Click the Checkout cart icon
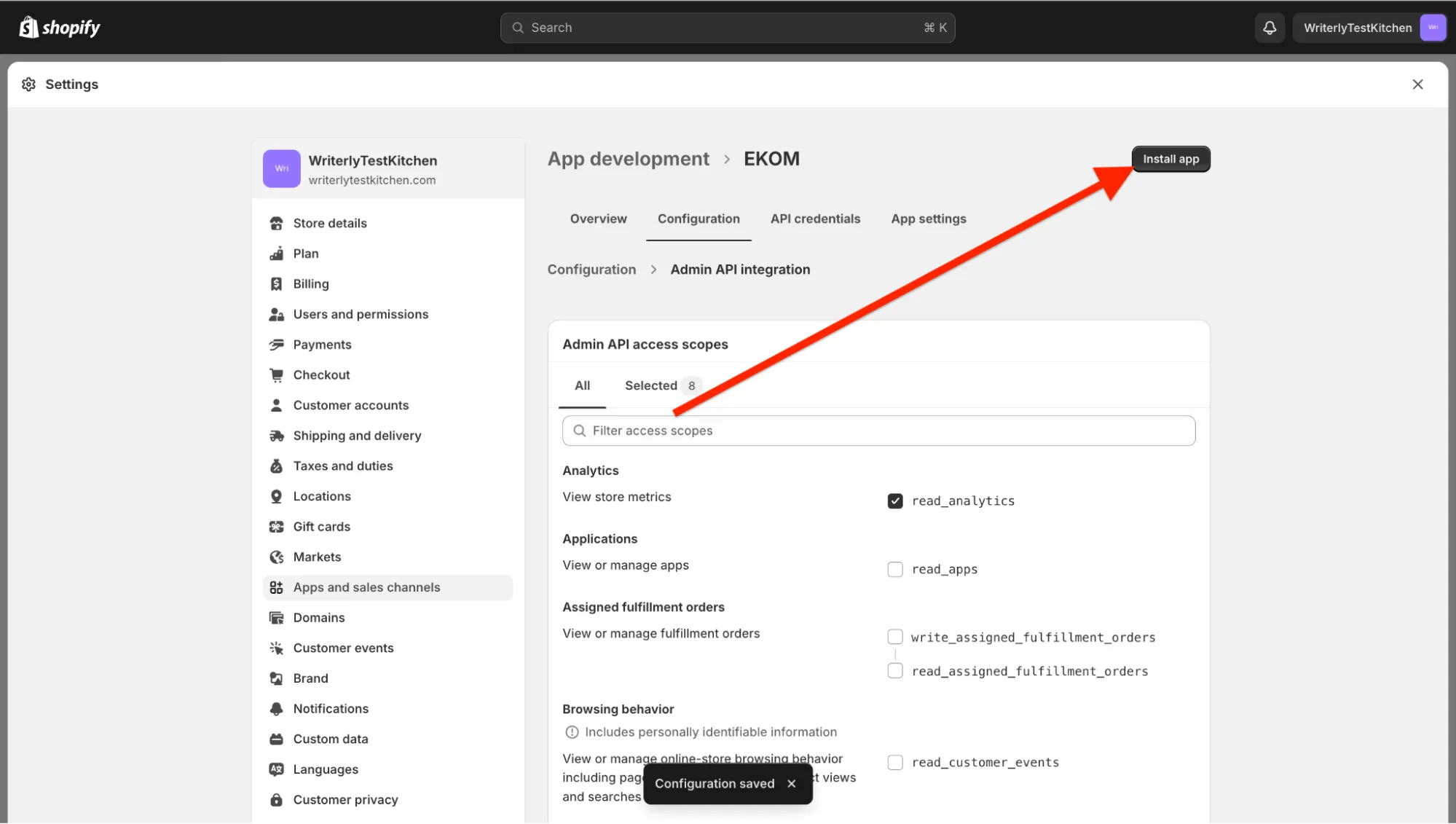The width and height of the screenshot is (1456, 824). (x=276, y=375)
